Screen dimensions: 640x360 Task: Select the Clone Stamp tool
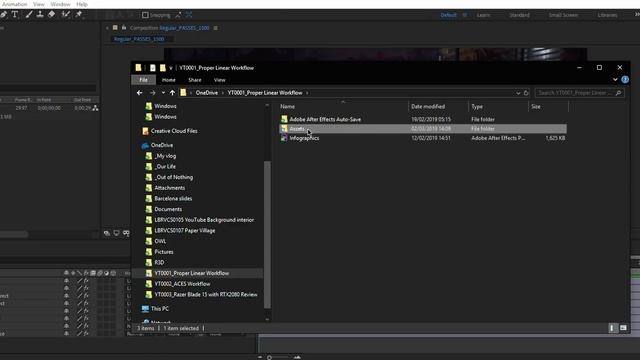pos(40,15)
